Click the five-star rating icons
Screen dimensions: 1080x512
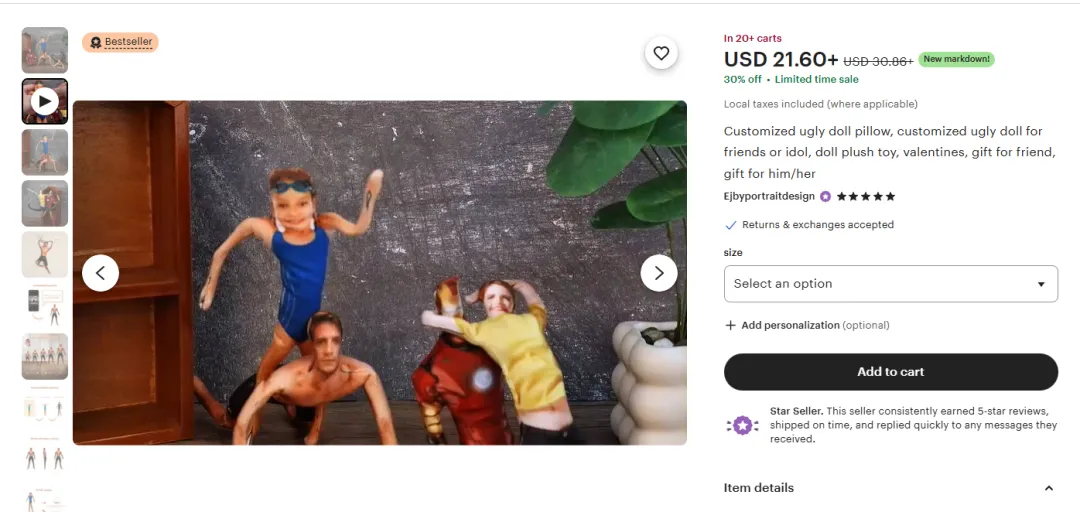point(866,197)
